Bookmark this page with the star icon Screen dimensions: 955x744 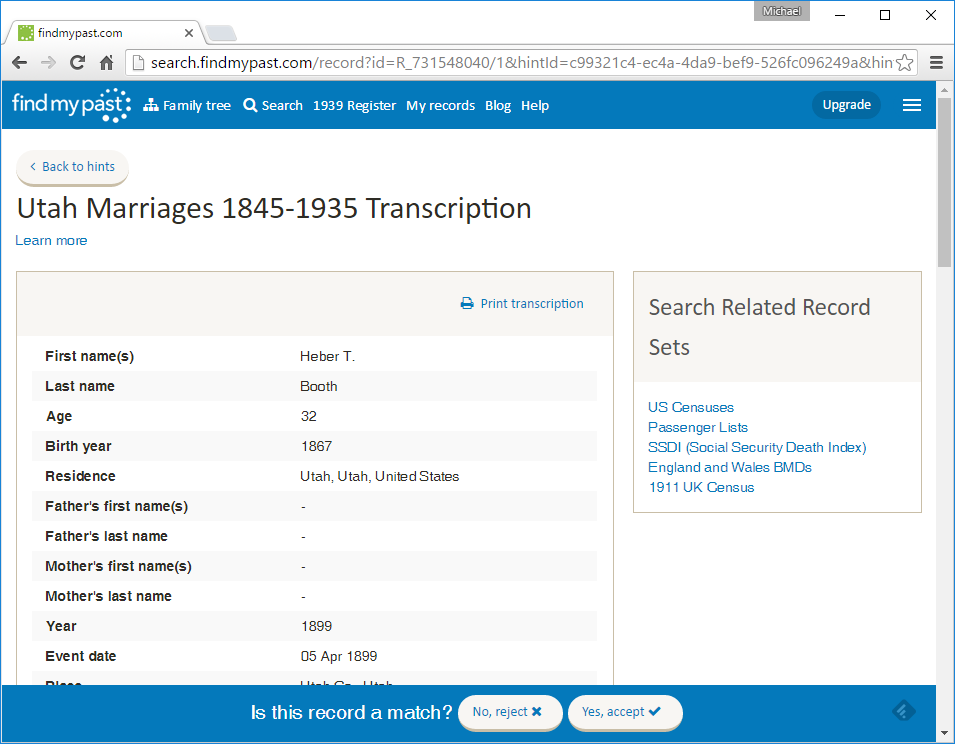point(904,62)
